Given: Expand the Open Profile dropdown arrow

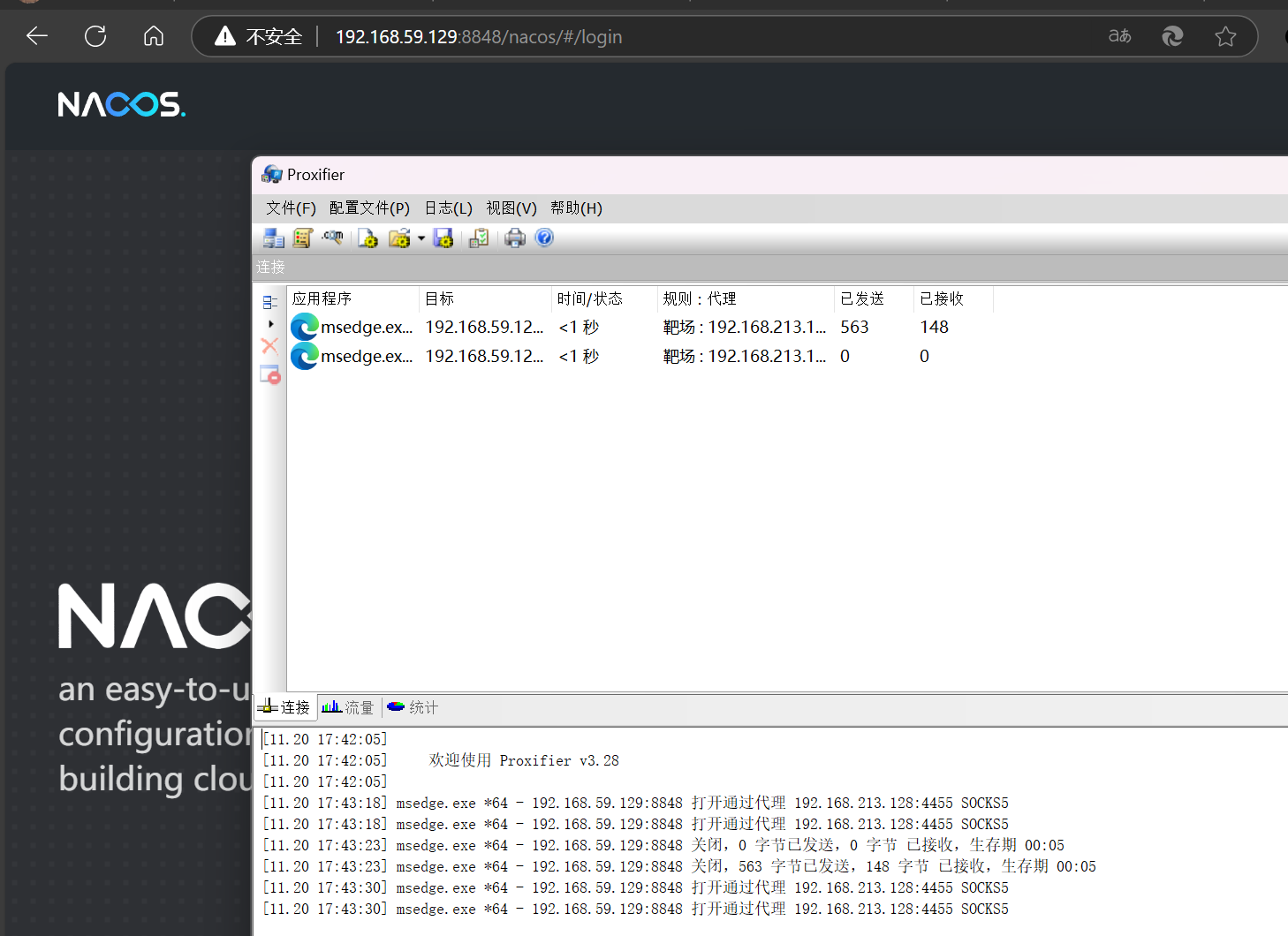Looking at the screenshot, I should pyautogui.click(x=421, y=238).
